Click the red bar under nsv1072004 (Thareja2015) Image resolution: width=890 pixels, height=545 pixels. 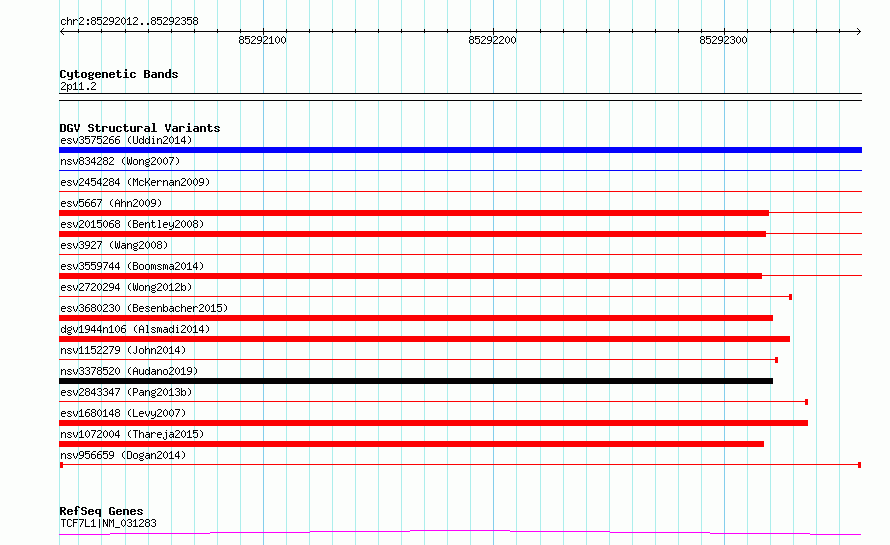(412, 444)
